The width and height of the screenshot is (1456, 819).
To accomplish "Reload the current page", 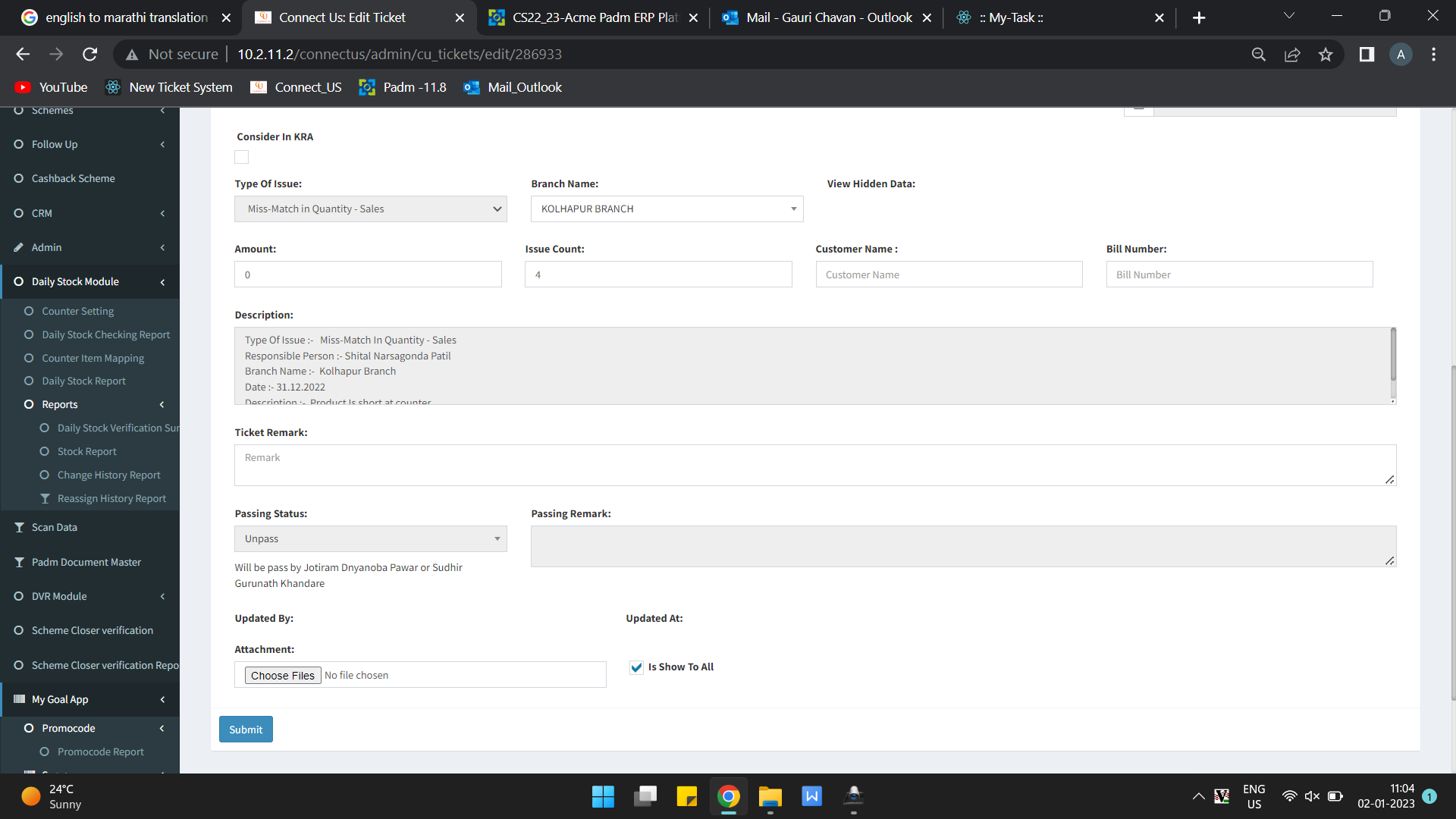I will pyautogui.click(x=89, y=54).
